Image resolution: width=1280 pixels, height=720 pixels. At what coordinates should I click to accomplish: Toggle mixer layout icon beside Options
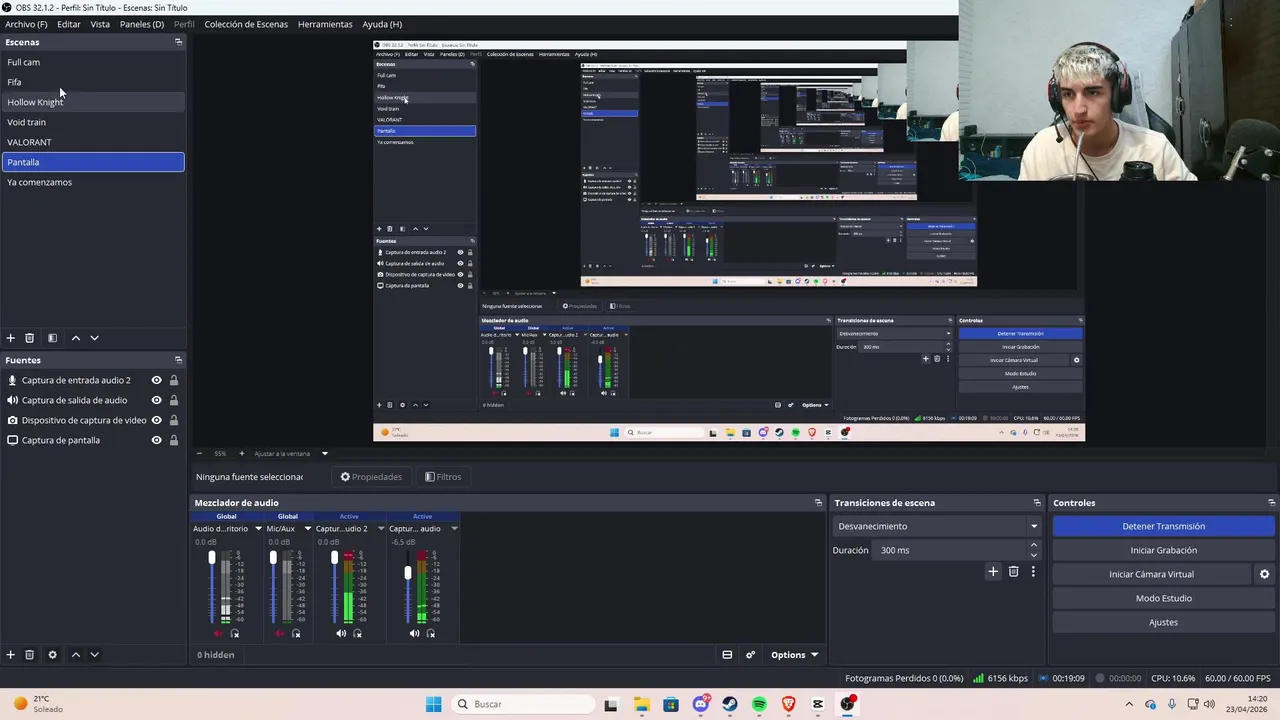pos(727,655)
